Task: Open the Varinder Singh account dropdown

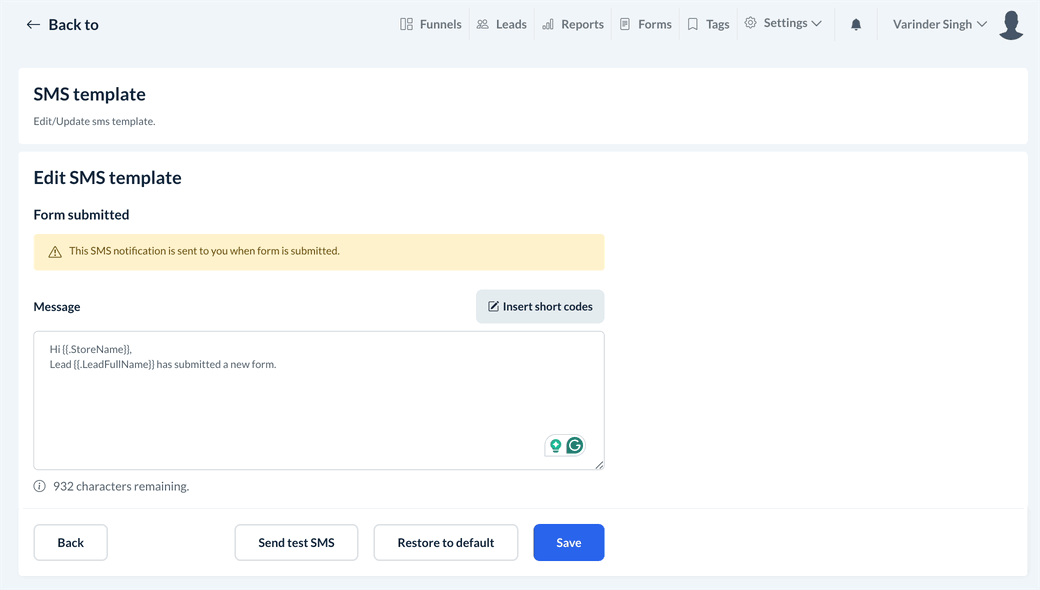Action: pyautogui.click(x=940, y=25)
